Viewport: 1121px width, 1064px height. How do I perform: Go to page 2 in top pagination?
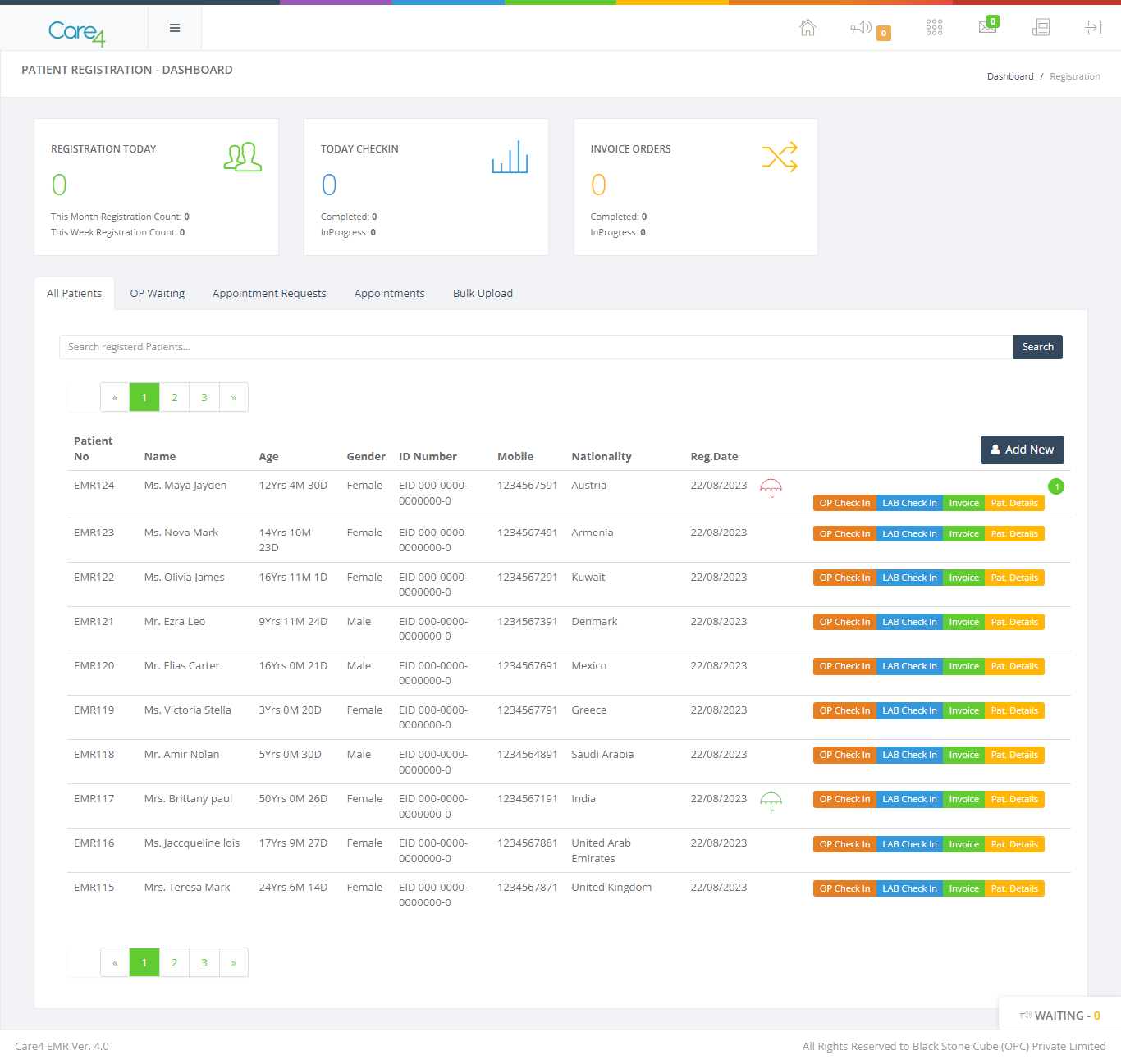174,397
